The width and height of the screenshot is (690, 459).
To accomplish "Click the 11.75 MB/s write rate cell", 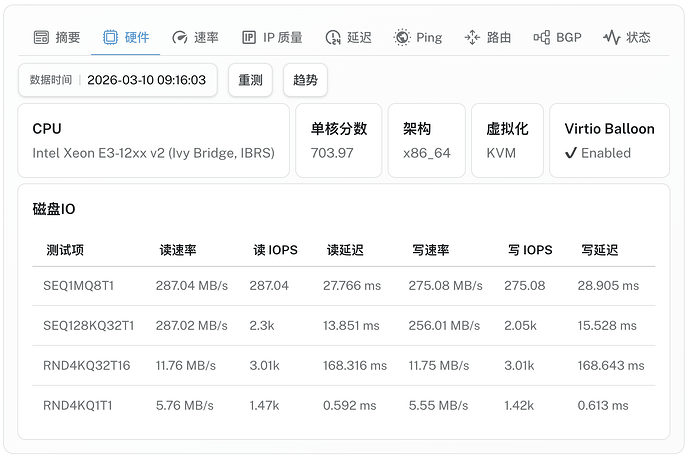I will (439, 366).
